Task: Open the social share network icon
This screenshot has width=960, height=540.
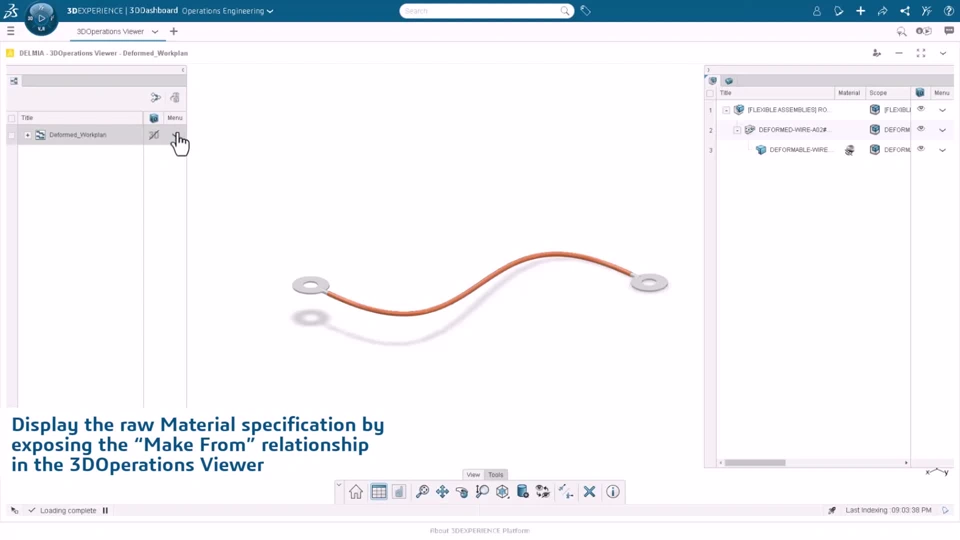Action: [905, 11]
